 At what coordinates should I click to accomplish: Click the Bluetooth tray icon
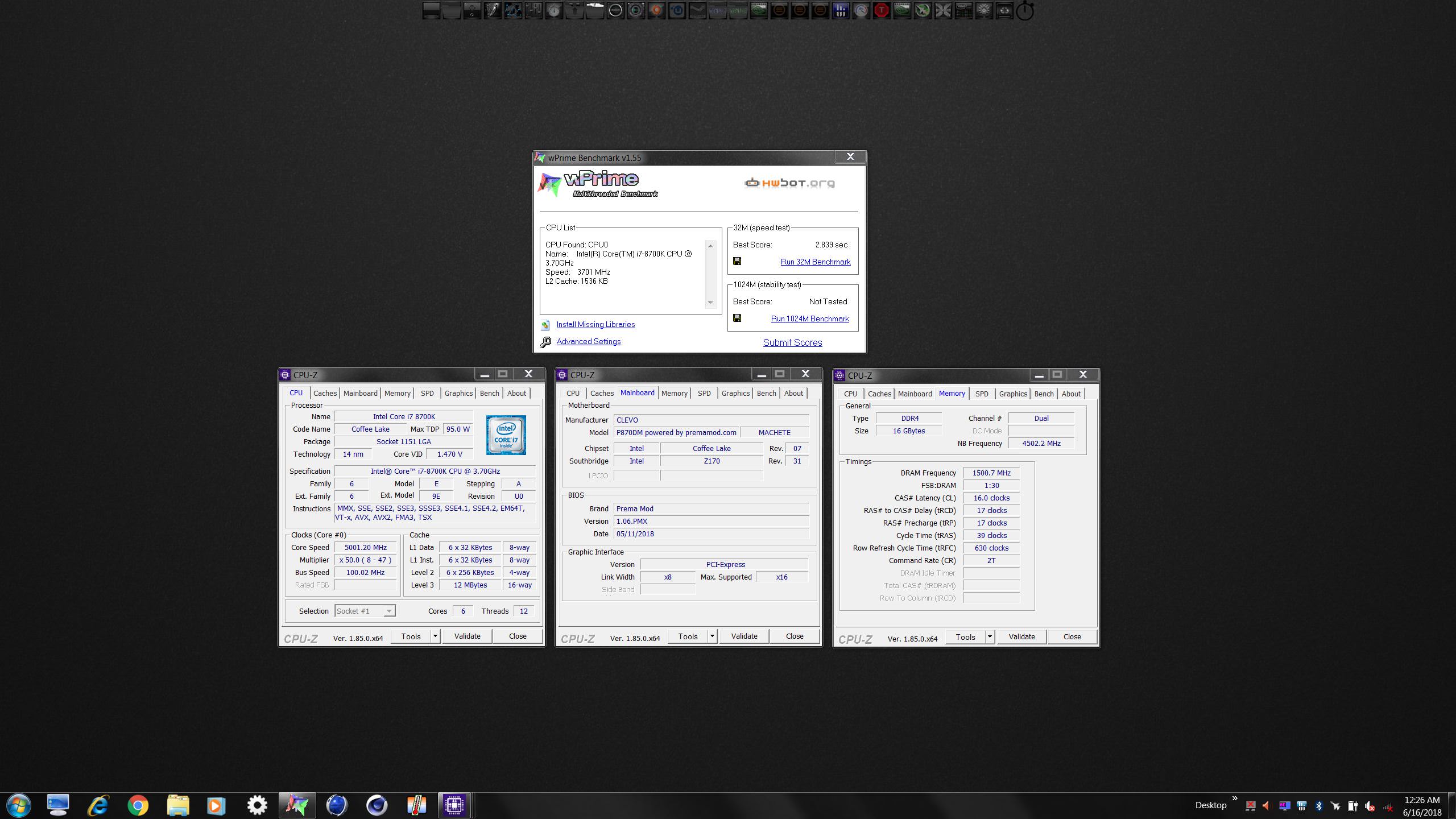click(1319, 806)
